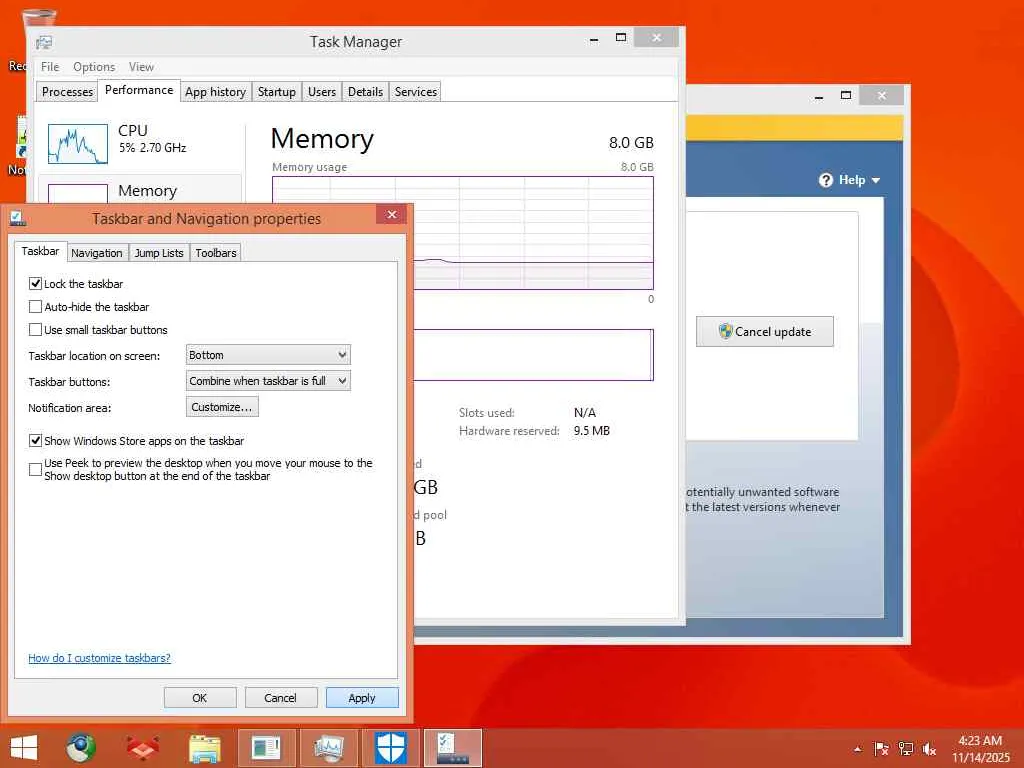This screenshot has height=768, width=1024.
Task: Open How do I customize taskbars link
Action: click(x=99, y=658)
